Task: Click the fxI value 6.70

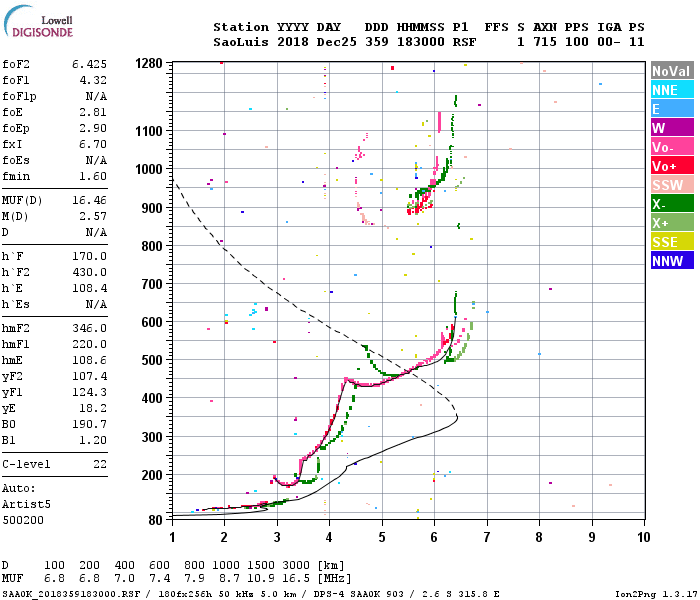Action: [93, 145]
